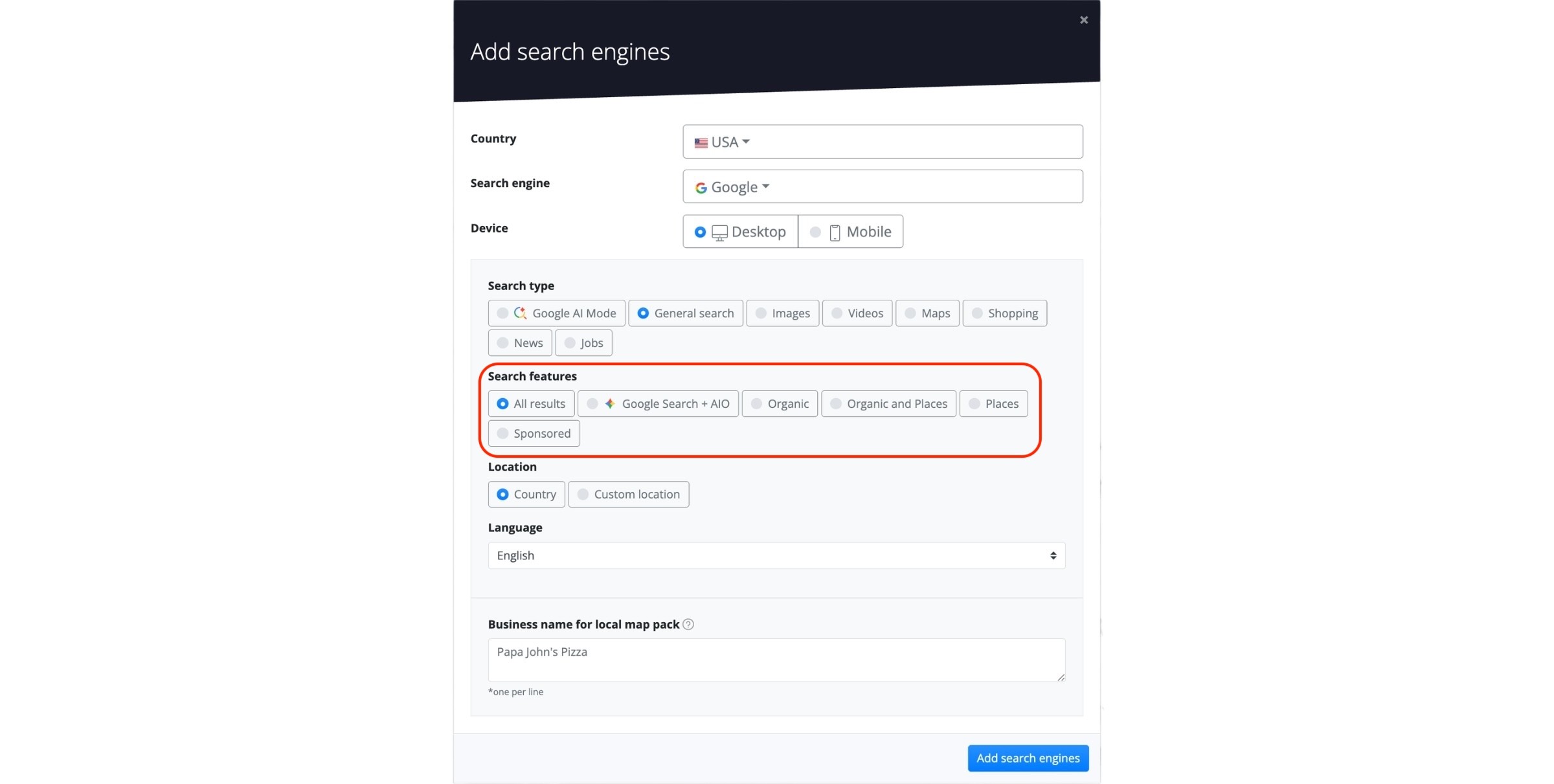
Task: Click the help icon near local map pack
Action: (x=688, y=624)
